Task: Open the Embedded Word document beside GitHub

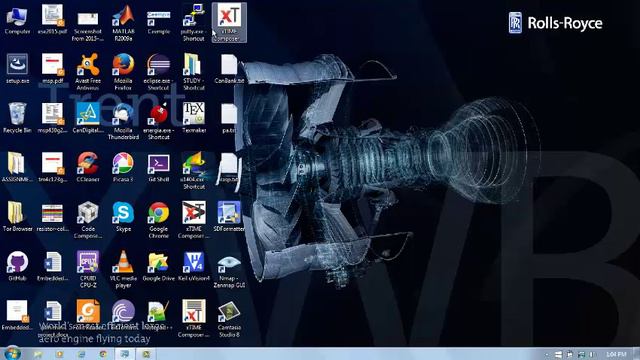Action: coord(53,266)
